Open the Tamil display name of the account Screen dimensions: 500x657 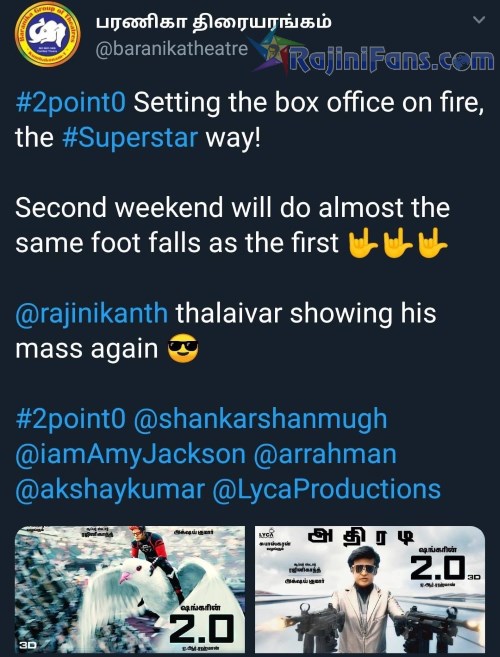pos(213,22)
